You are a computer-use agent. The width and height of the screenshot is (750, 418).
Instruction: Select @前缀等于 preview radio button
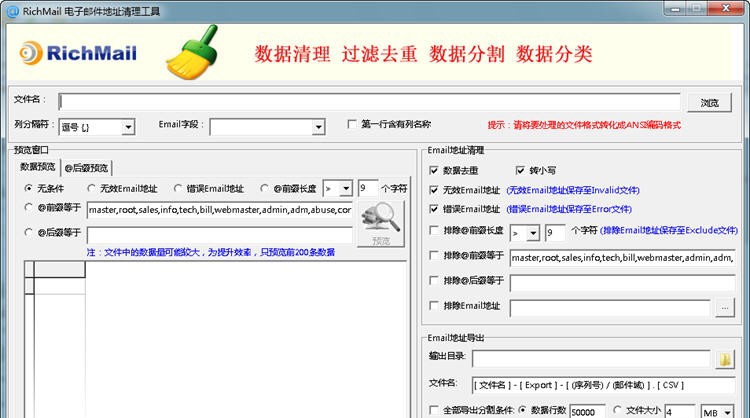click(x=29, y=208)
